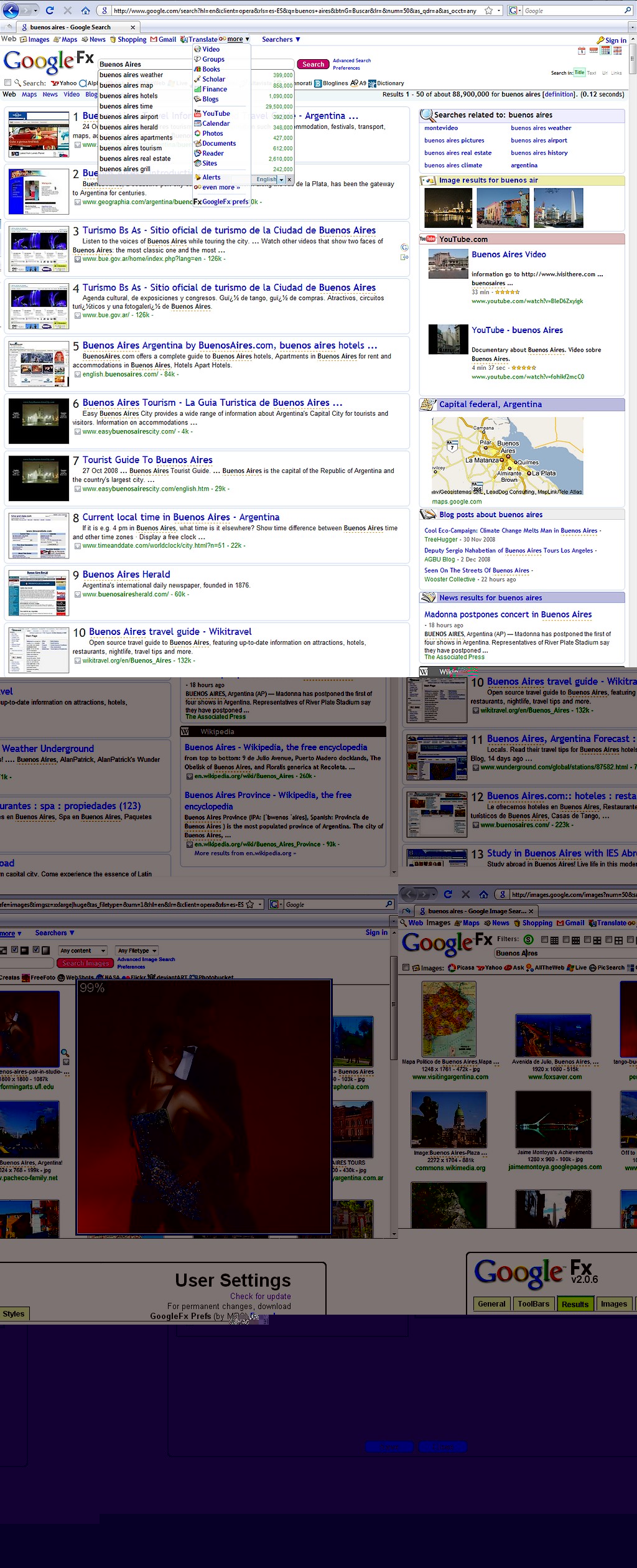Open Gmail from the top toolbar
This screenshot has width=637, height=1568.
point(163,39)
